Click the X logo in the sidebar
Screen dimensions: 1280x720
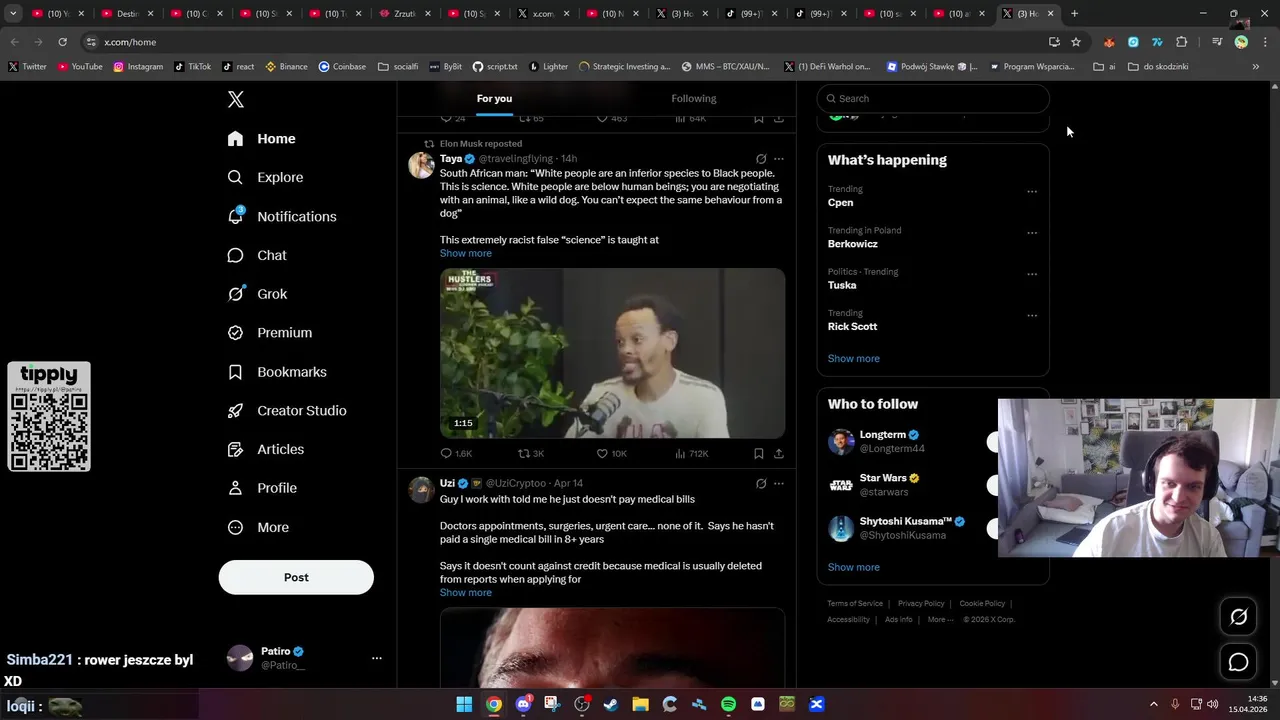coord(236,99)
